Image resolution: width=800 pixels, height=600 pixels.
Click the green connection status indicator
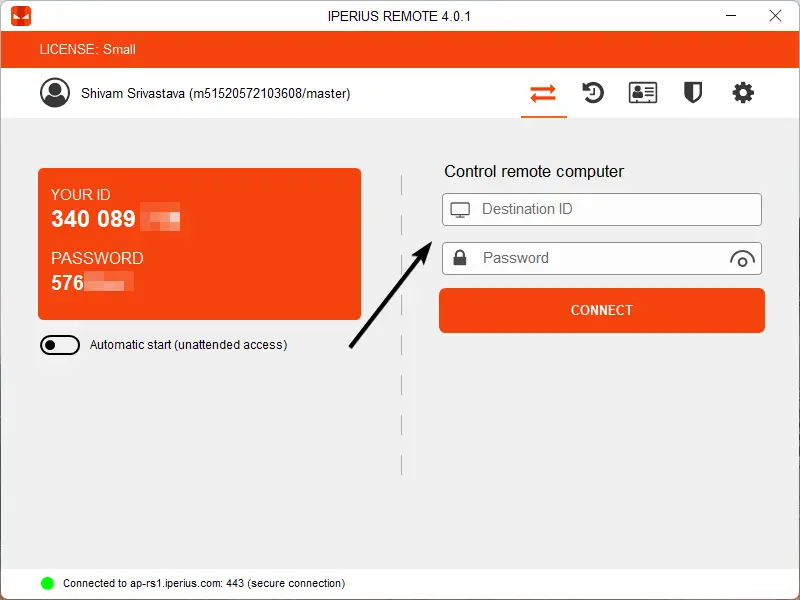click(x=47, y=583)
